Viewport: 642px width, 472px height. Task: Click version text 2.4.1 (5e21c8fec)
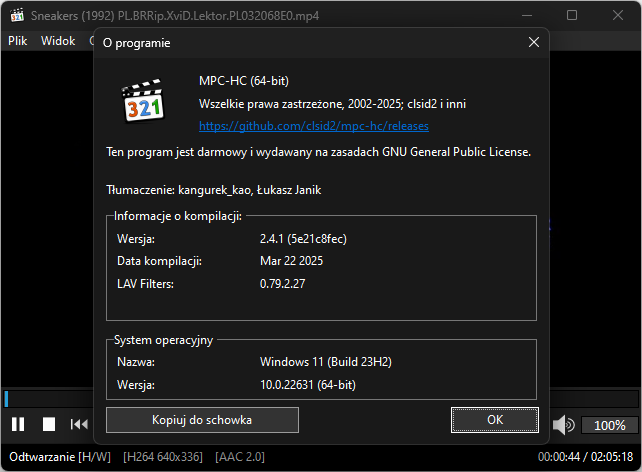pos(303,239)
